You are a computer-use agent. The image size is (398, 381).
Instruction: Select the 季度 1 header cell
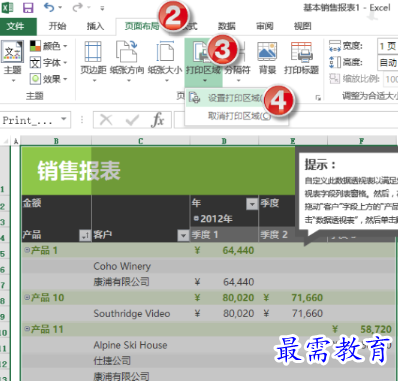(x=224, y=235)
